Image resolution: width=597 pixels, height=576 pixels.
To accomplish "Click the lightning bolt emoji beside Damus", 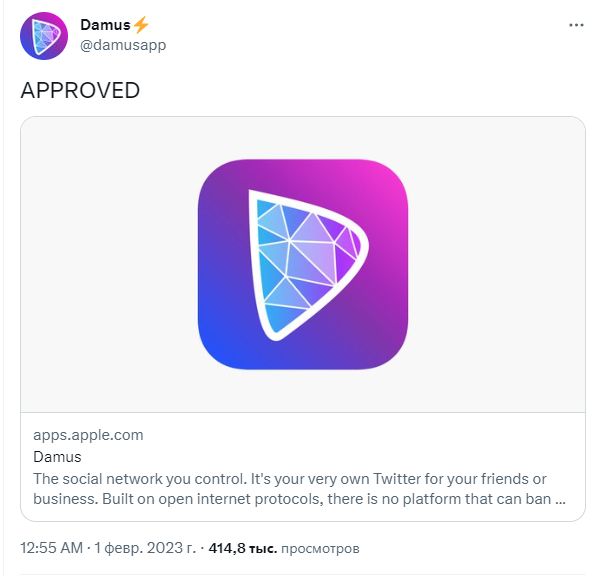I will (x=141, y=25).
